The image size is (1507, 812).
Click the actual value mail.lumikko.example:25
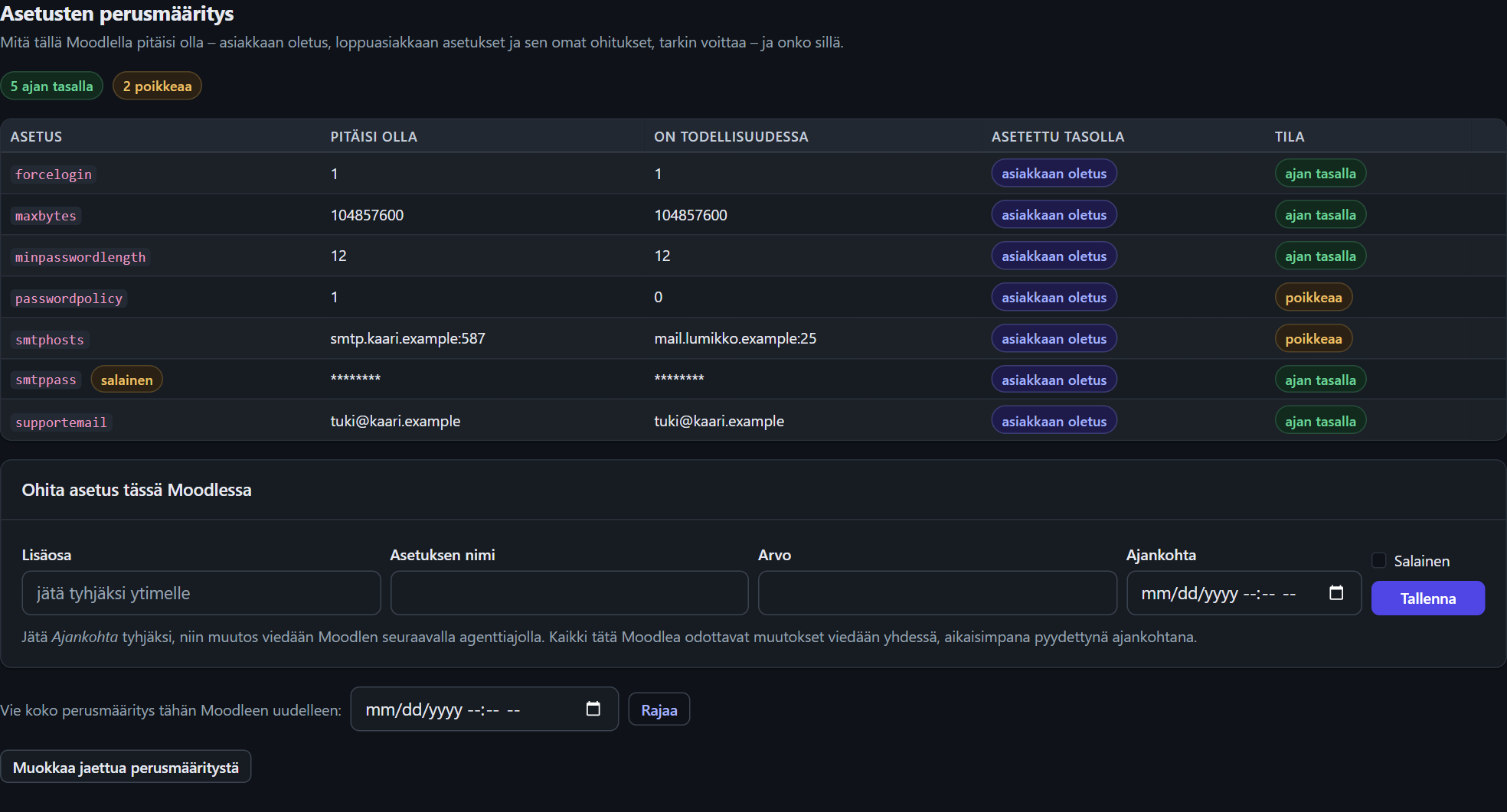tap(735, 338)
